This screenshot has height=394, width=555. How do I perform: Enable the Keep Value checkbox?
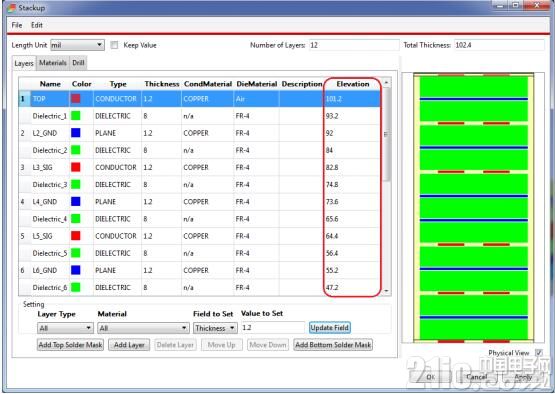pyautogui.click(x=114, y=45)
